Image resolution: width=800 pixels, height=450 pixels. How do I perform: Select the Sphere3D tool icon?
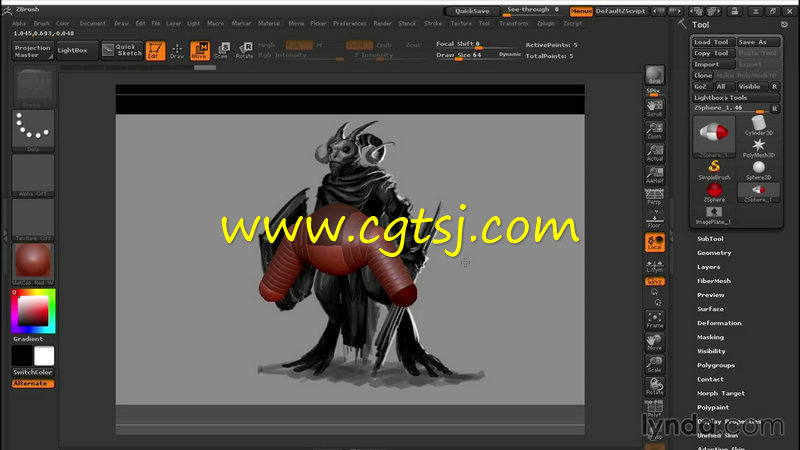click(759, 170)
